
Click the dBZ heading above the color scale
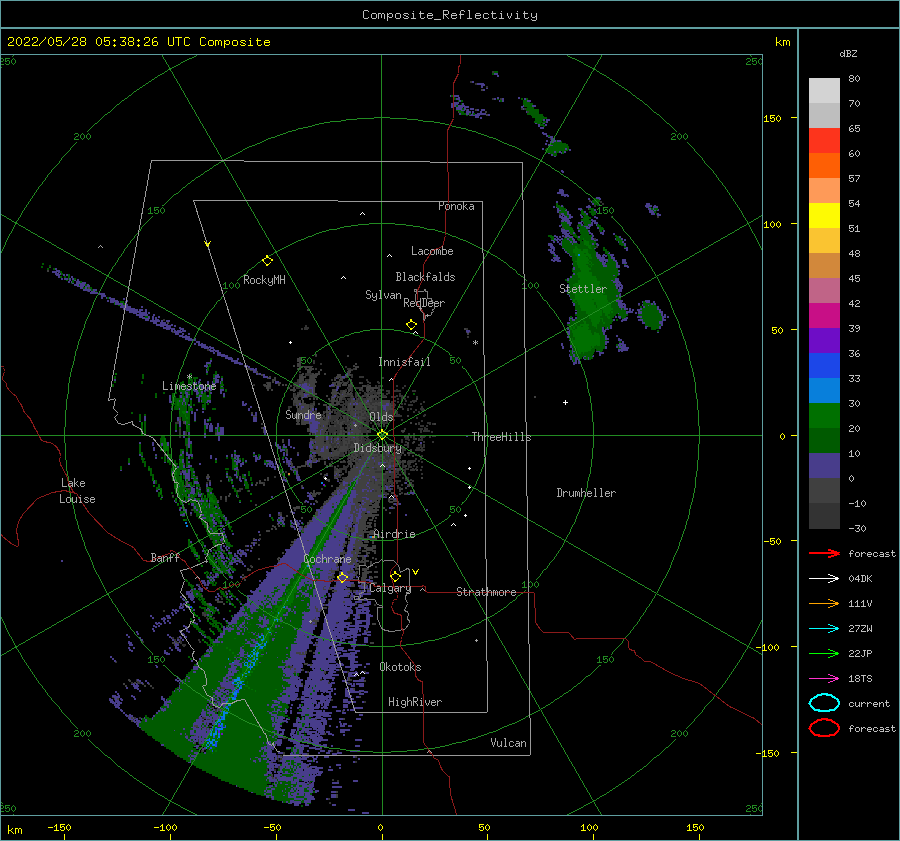point(848,53)
